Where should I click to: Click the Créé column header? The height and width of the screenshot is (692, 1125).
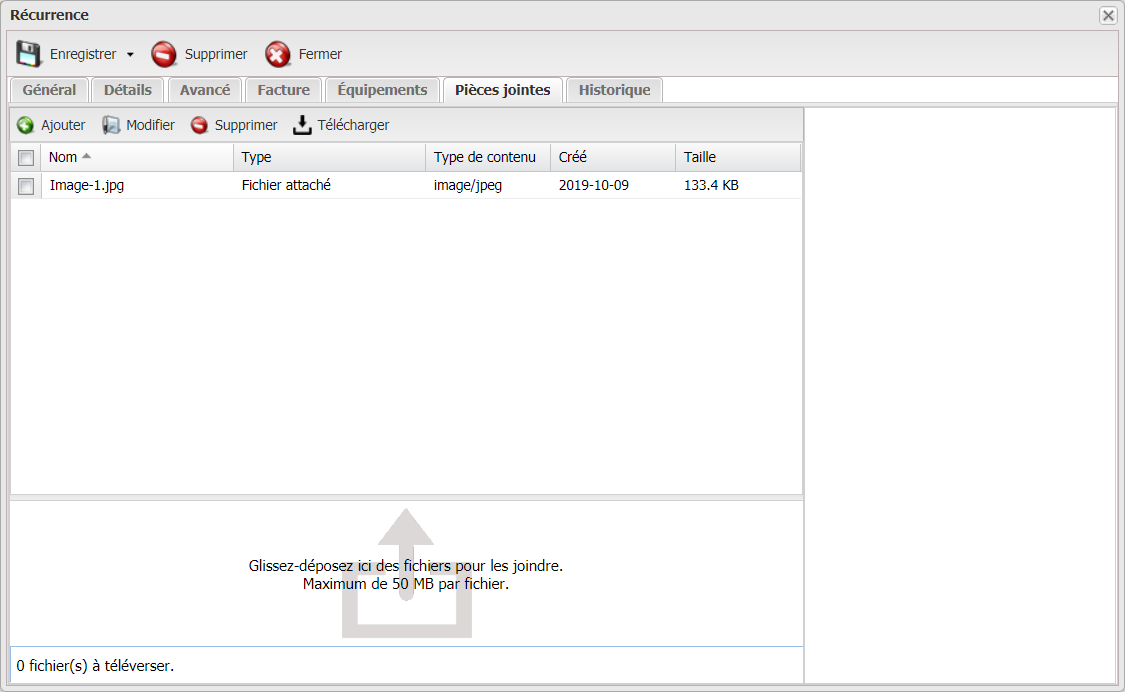pyautogui.click(x=573, y=157)
